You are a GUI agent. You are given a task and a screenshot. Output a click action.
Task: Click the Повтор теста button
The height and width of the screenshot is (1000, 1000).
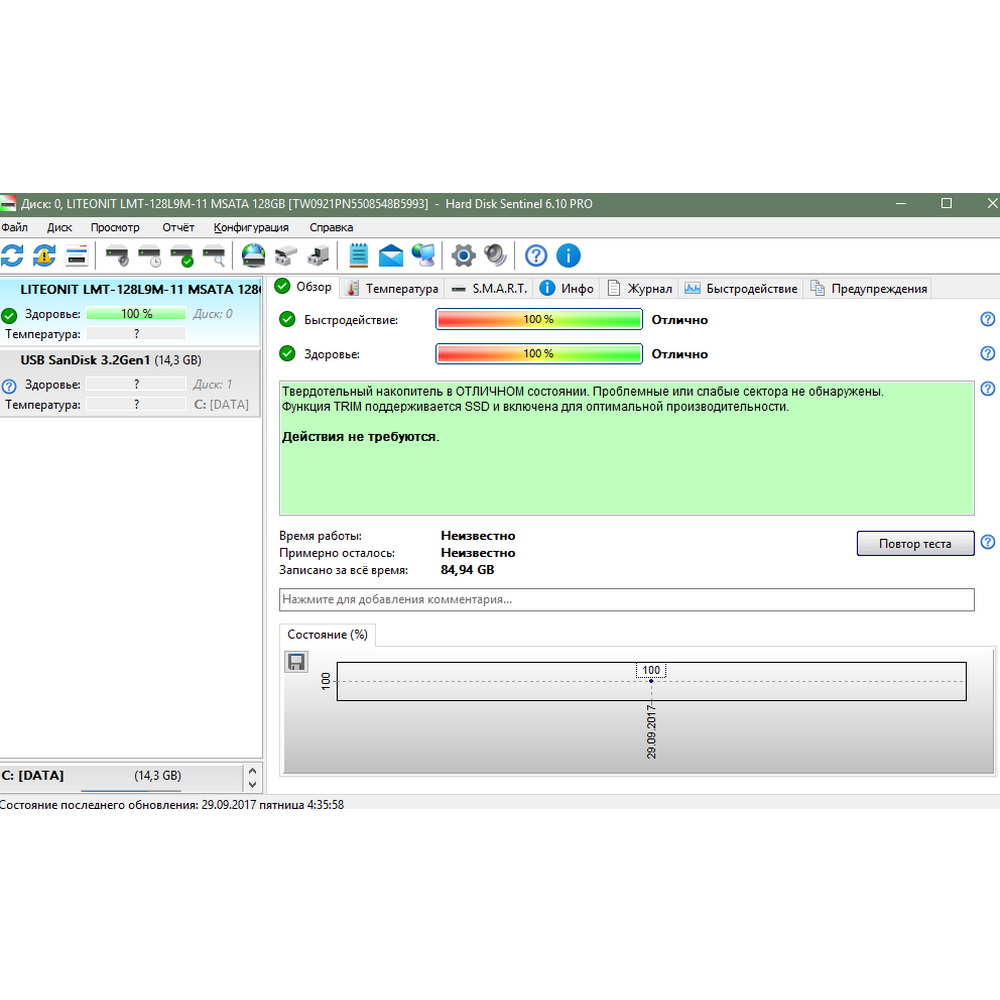(x=915, y=544)
